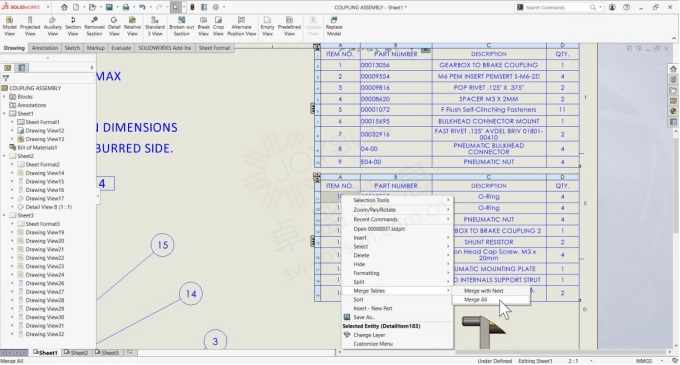Screen dimensions: 680x365
Task: Select Bill of Materials1 tree item
Action: [x=37, y=148]
